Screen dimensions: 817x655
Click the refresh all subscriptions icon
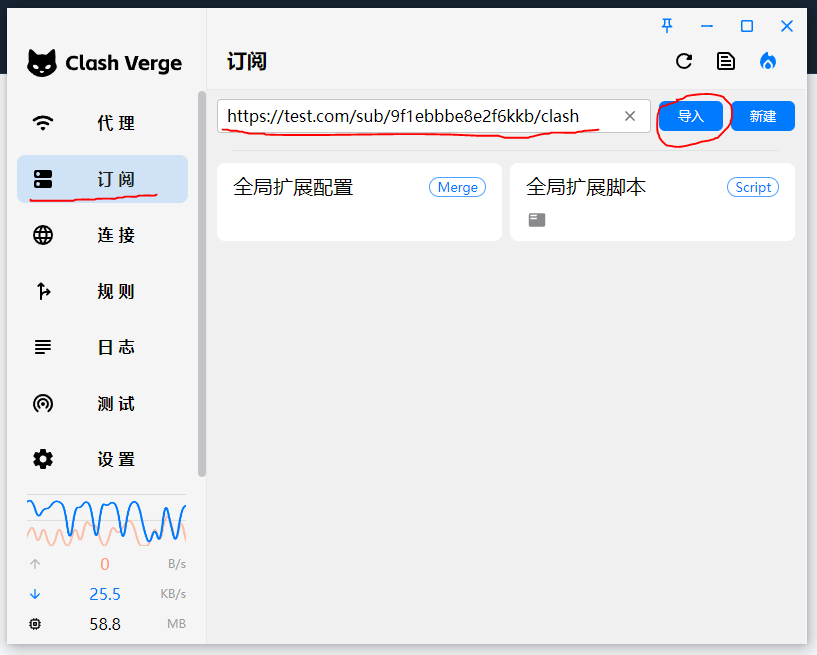pyautogui.click(x=684, y=61)
